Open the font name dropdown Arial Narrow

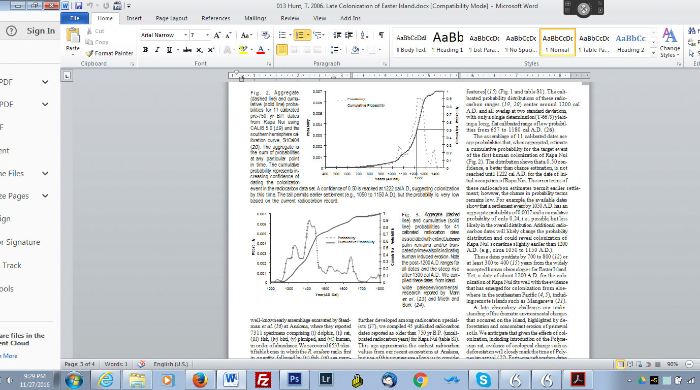[185, 35]
